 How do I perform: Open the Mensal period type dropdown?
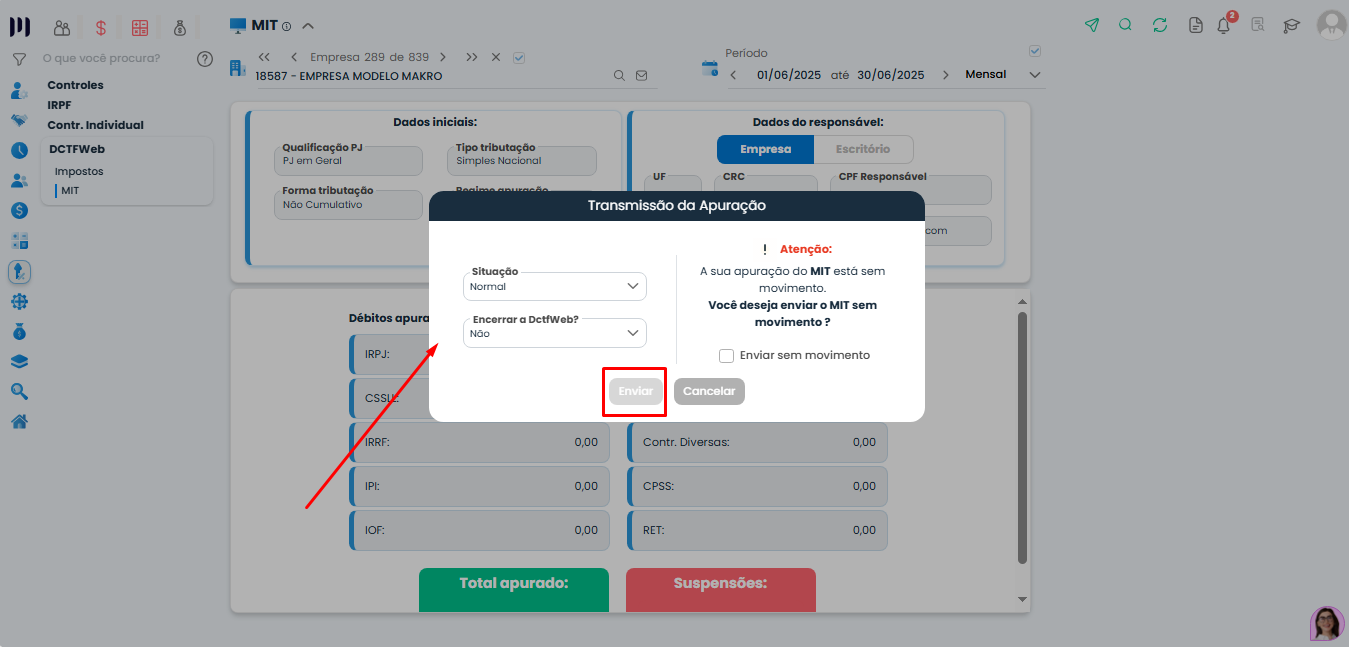click(x=1003, y=75)
